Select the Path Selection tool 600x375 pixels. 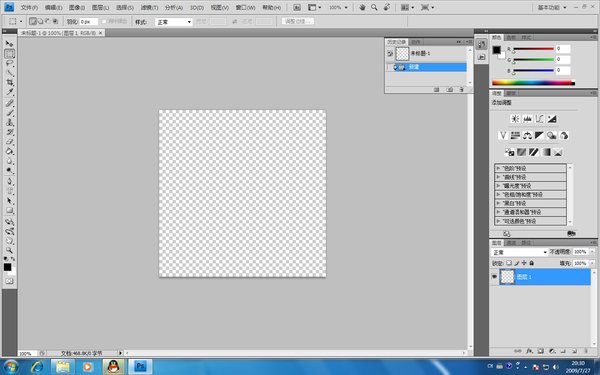pyautogui.click(x=10, y=201)
